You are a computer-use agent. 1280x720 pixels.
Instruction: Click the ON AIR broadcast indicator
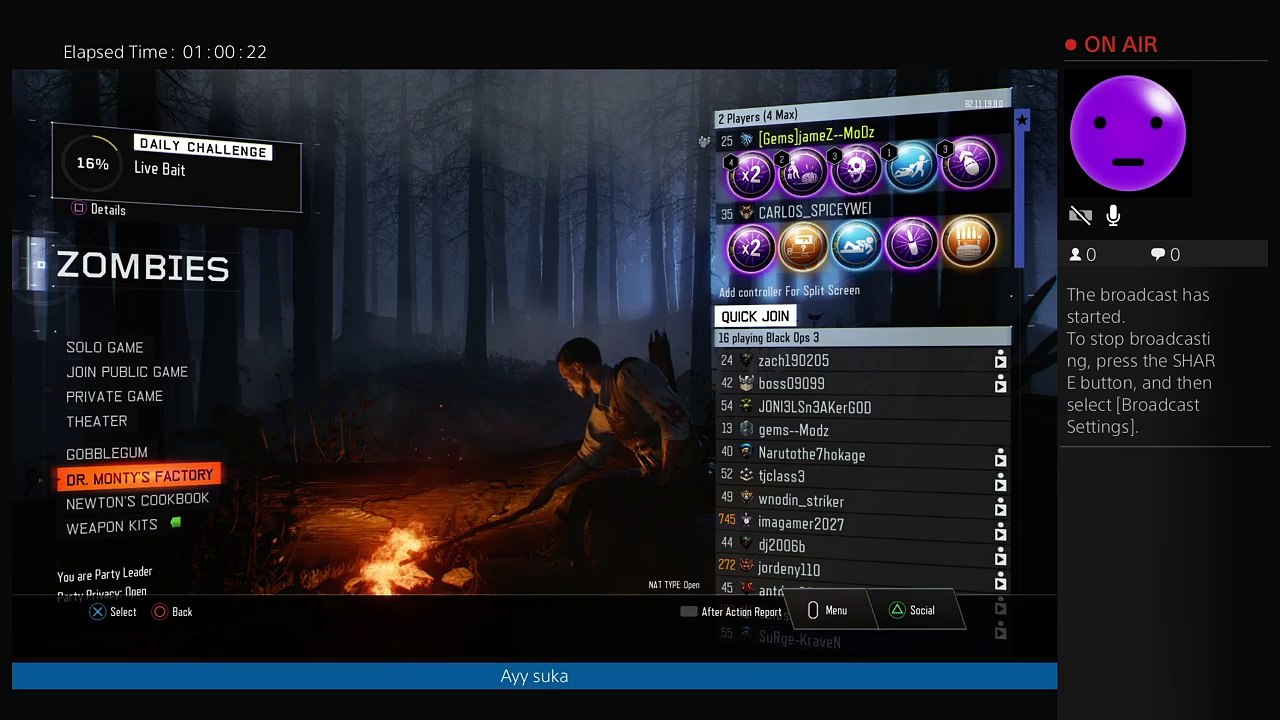[1111, 45]
